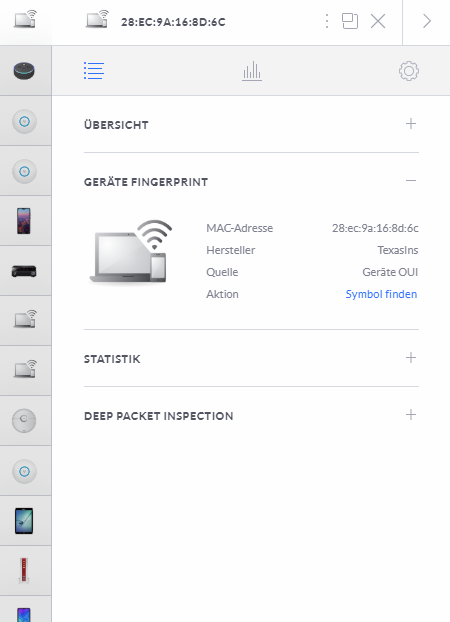Select the first UniFi access point icon
The width and height of the screenshot is (450, 622).
click(24, 121)
